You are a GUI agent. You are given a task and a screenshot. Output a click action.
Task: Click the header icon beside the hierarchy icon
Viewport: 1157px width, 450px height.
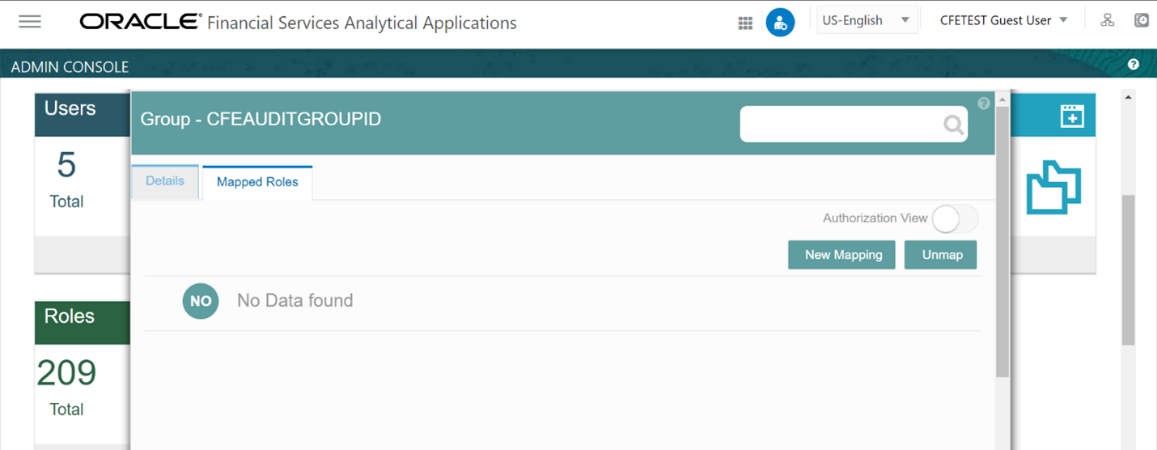(x=1142, y=21)
